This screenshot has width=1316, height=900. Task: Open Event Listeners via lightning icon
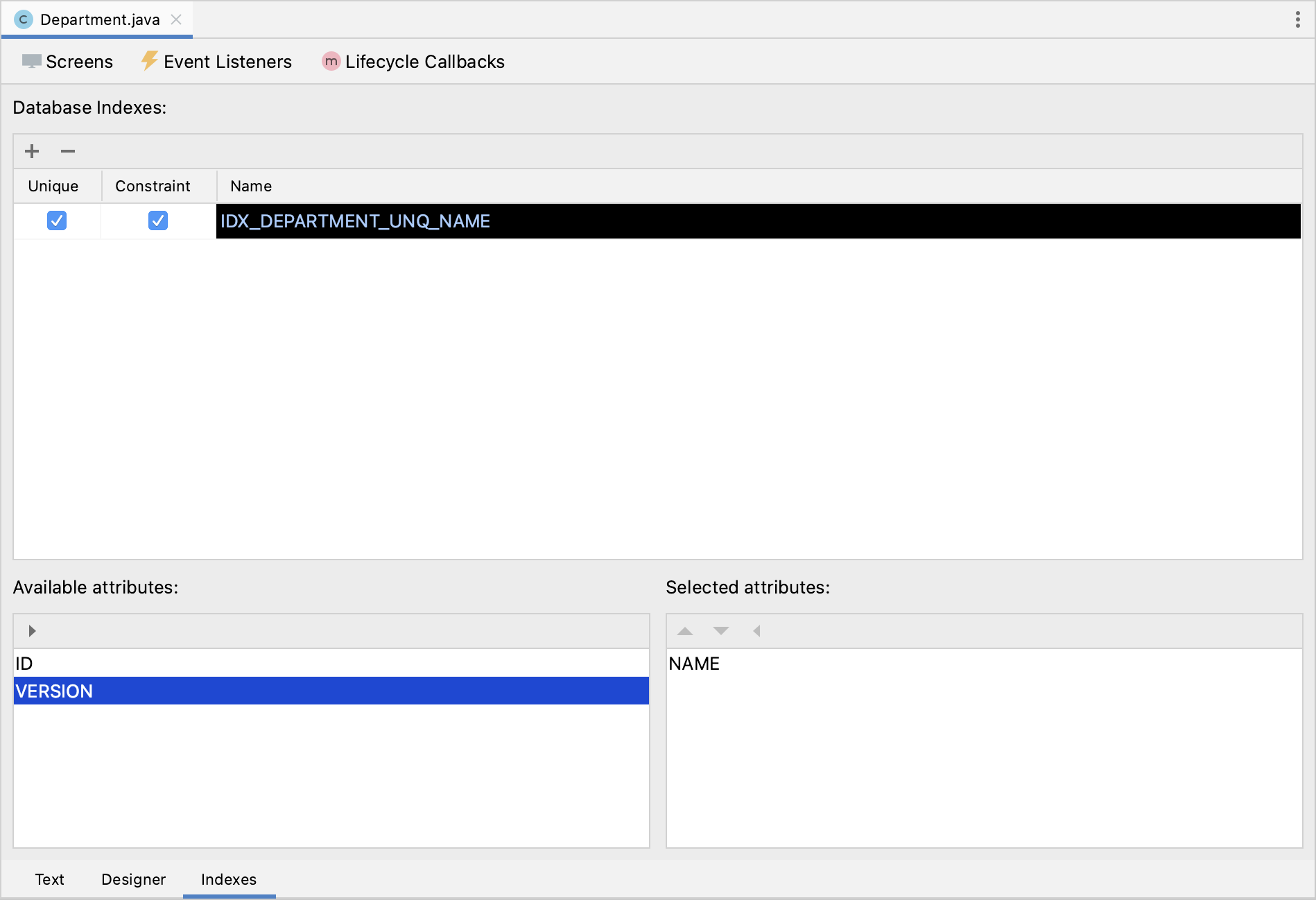[215, 61]
